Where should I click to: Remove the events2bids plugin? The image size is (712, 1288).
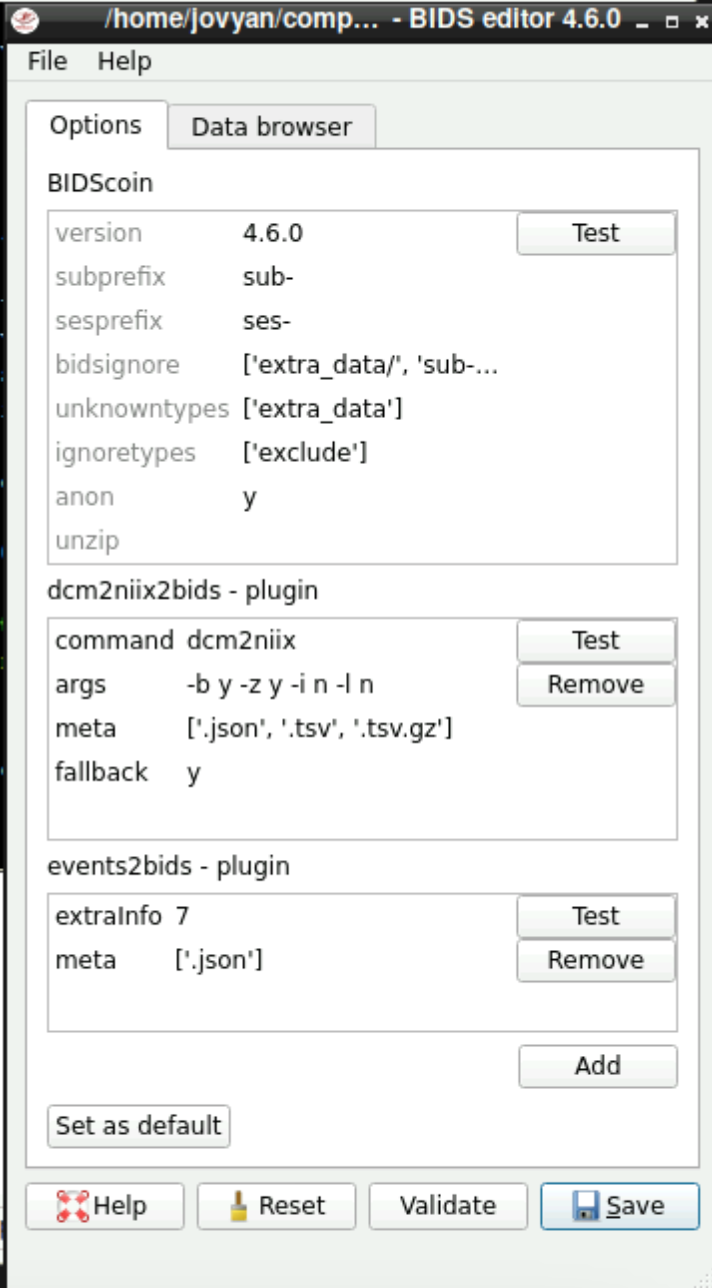596,960
